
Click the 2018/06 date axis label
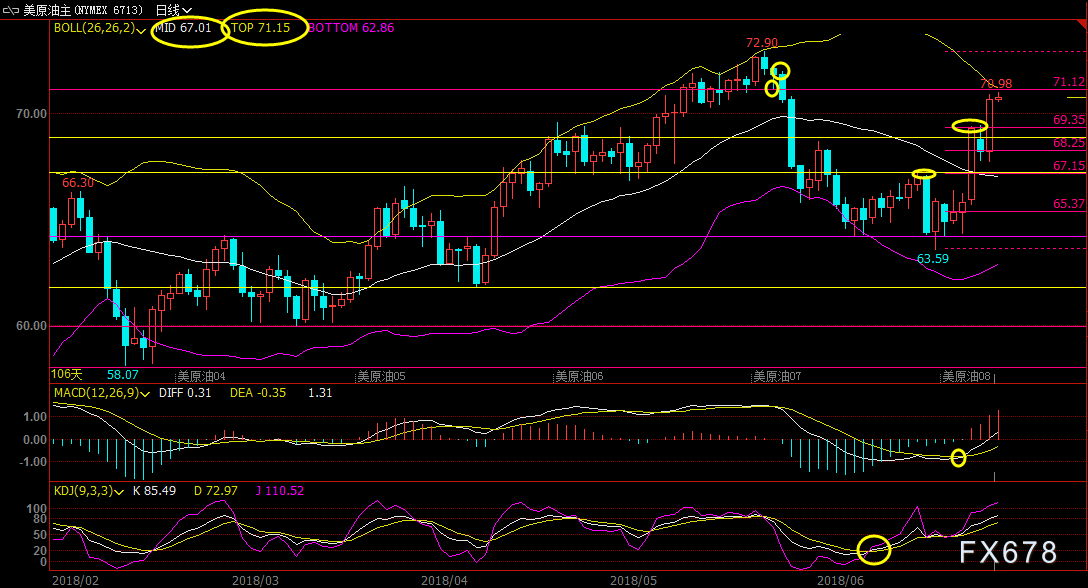coord(840,580)
